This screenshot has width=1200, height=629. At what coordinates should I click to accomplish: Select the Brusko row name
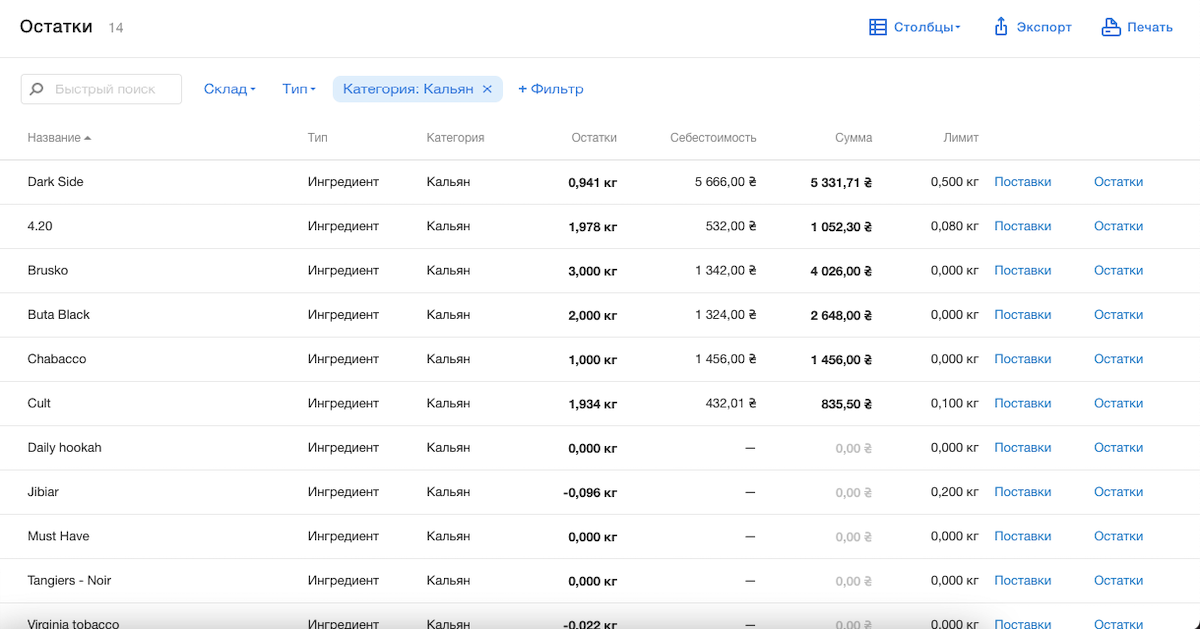(x=48, y=270)
